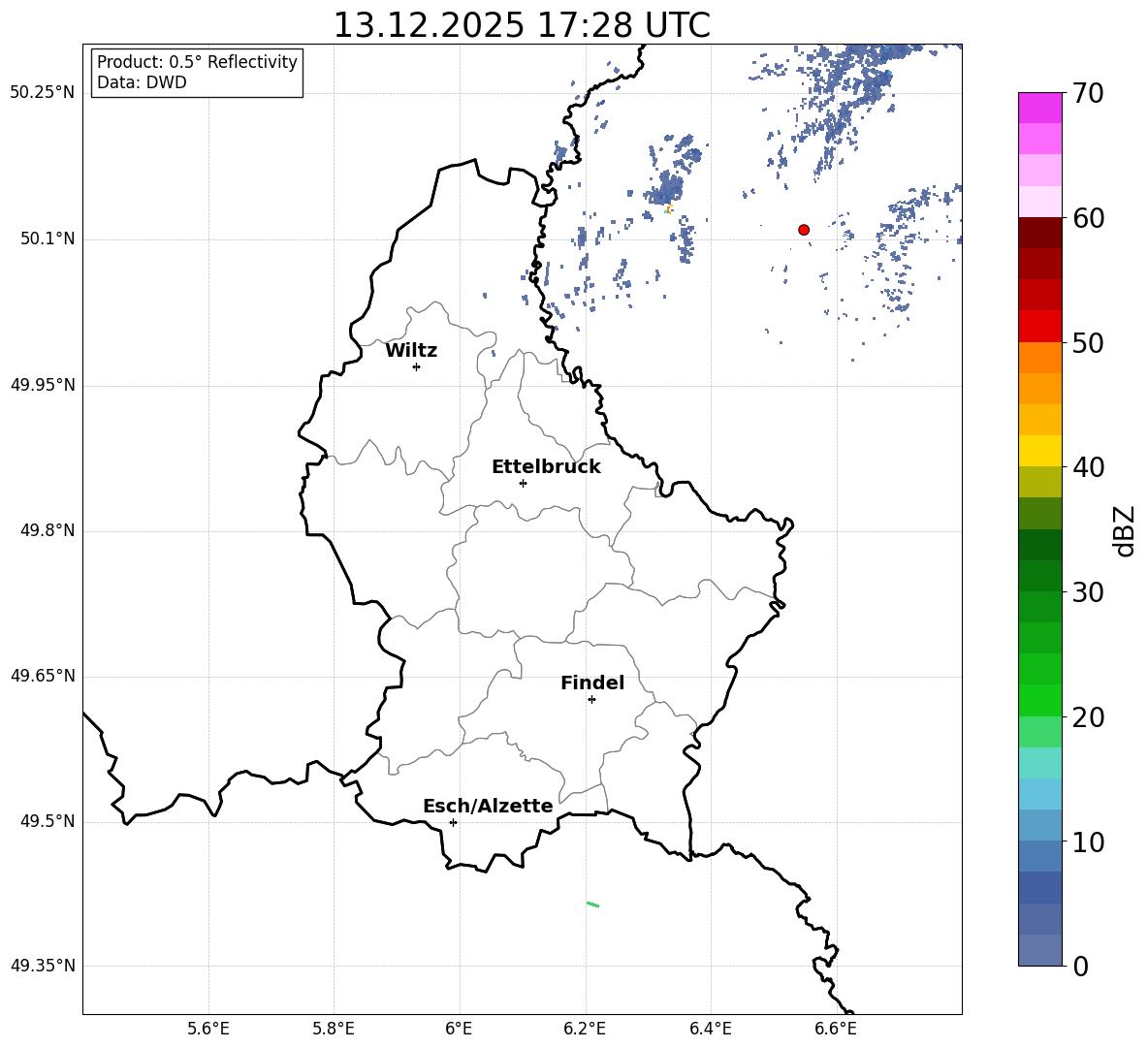This screenshot has width=1148, height=1048.
Task: Click the Data: DWD text
Action: click(142, 82)
